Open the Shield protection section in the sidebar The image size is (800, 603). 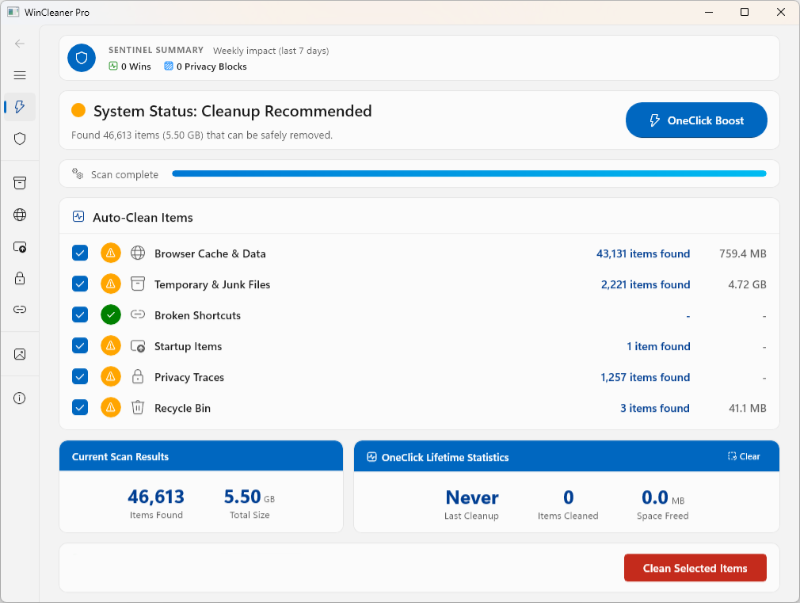coord(18,139)
